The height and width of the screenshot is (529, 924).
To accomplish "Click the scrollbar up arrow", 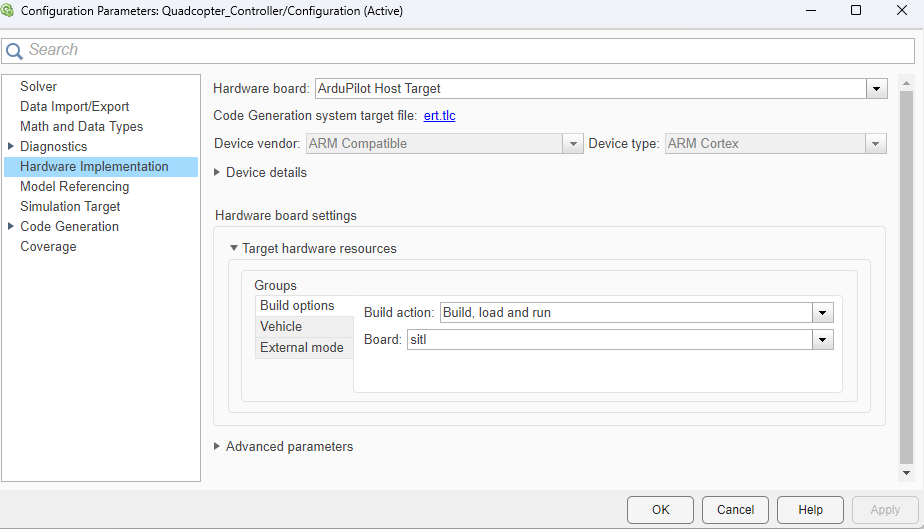I will click(x=906, y=84).
